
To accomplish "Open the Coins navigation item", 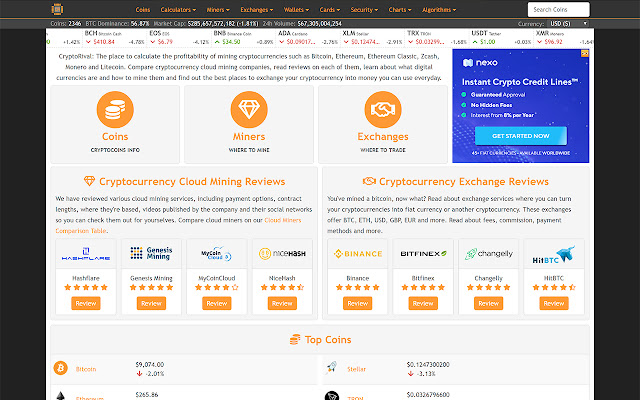I will pyautogui.click(x=143, y=9).
